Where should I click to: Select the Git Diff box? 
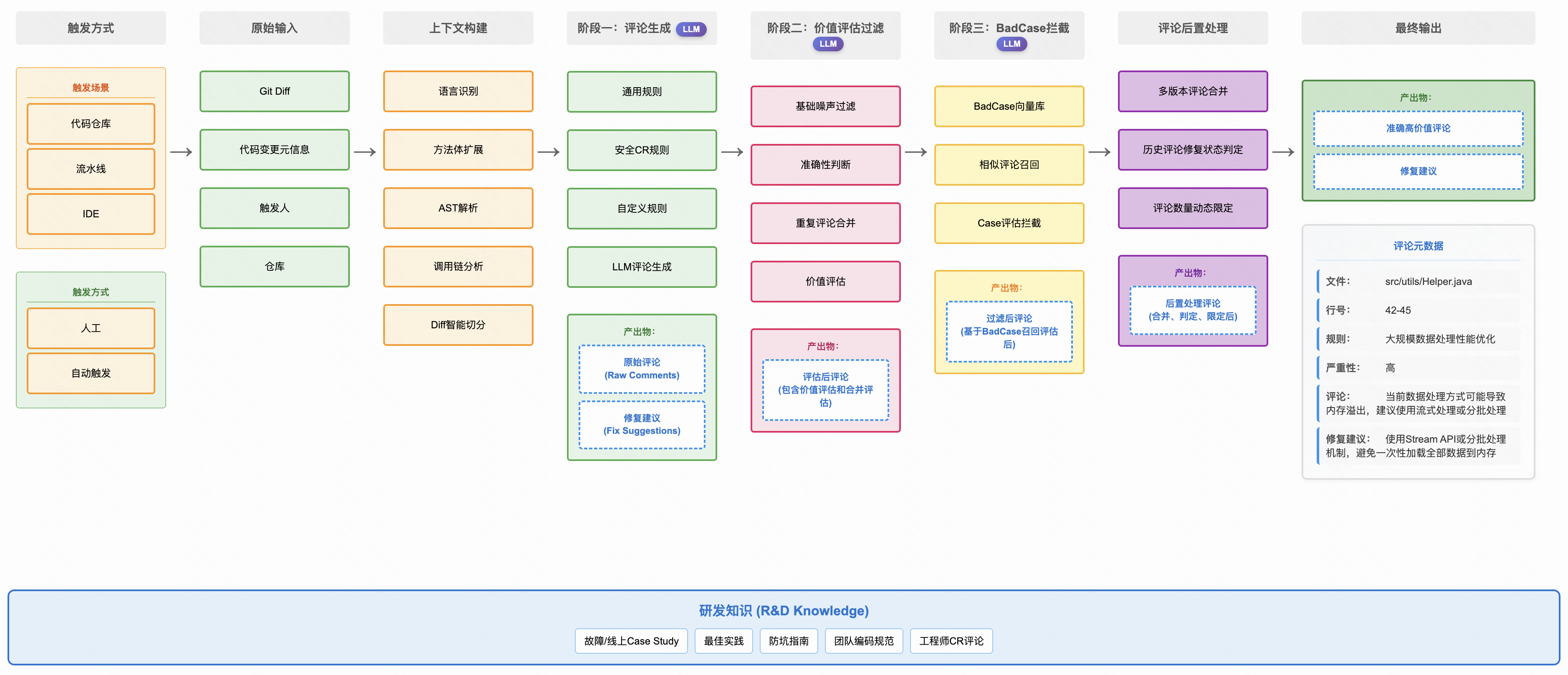click(275, 91)
